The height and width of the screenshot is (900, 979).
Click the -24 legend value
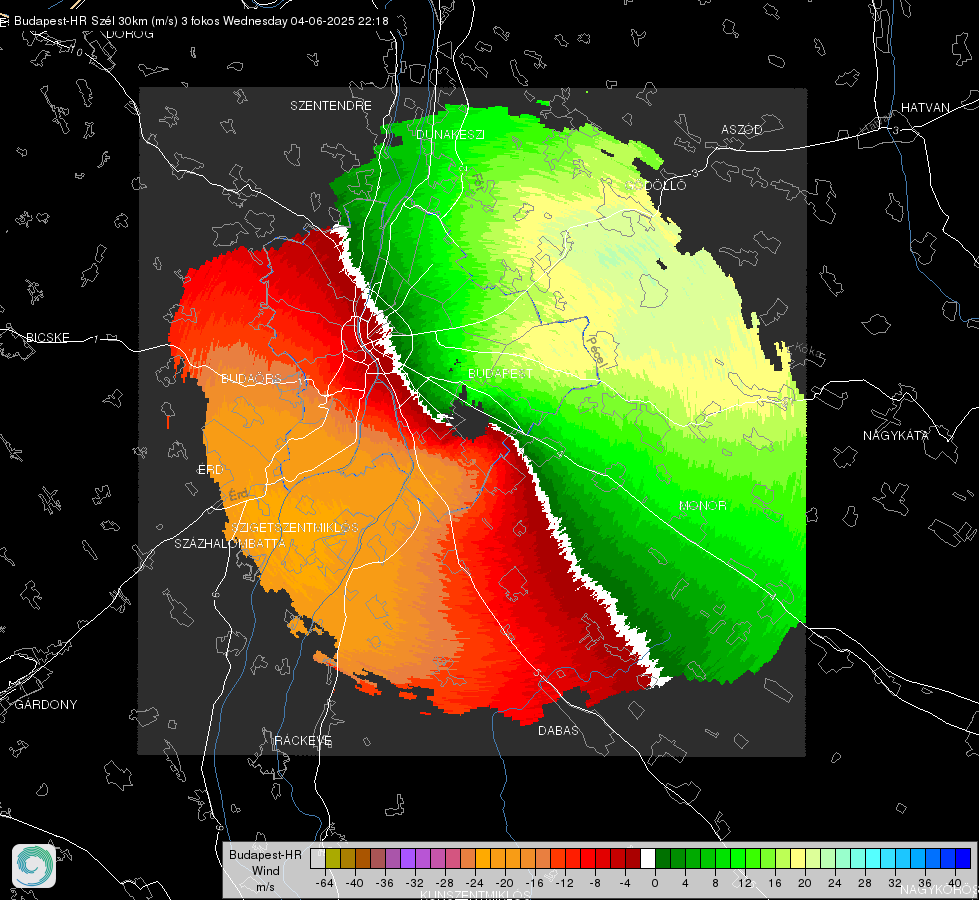point(475,883)
